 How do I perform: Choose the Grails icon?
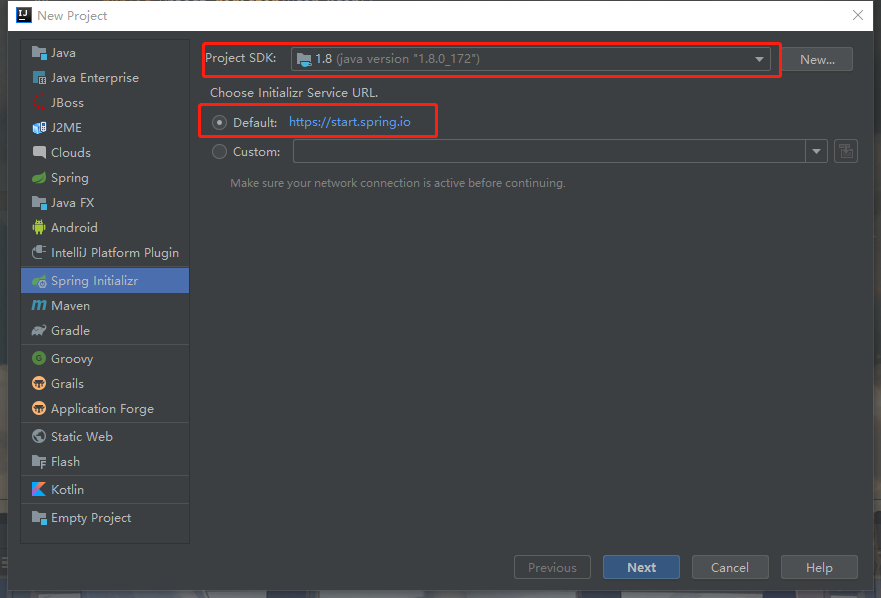coord(39,383)
